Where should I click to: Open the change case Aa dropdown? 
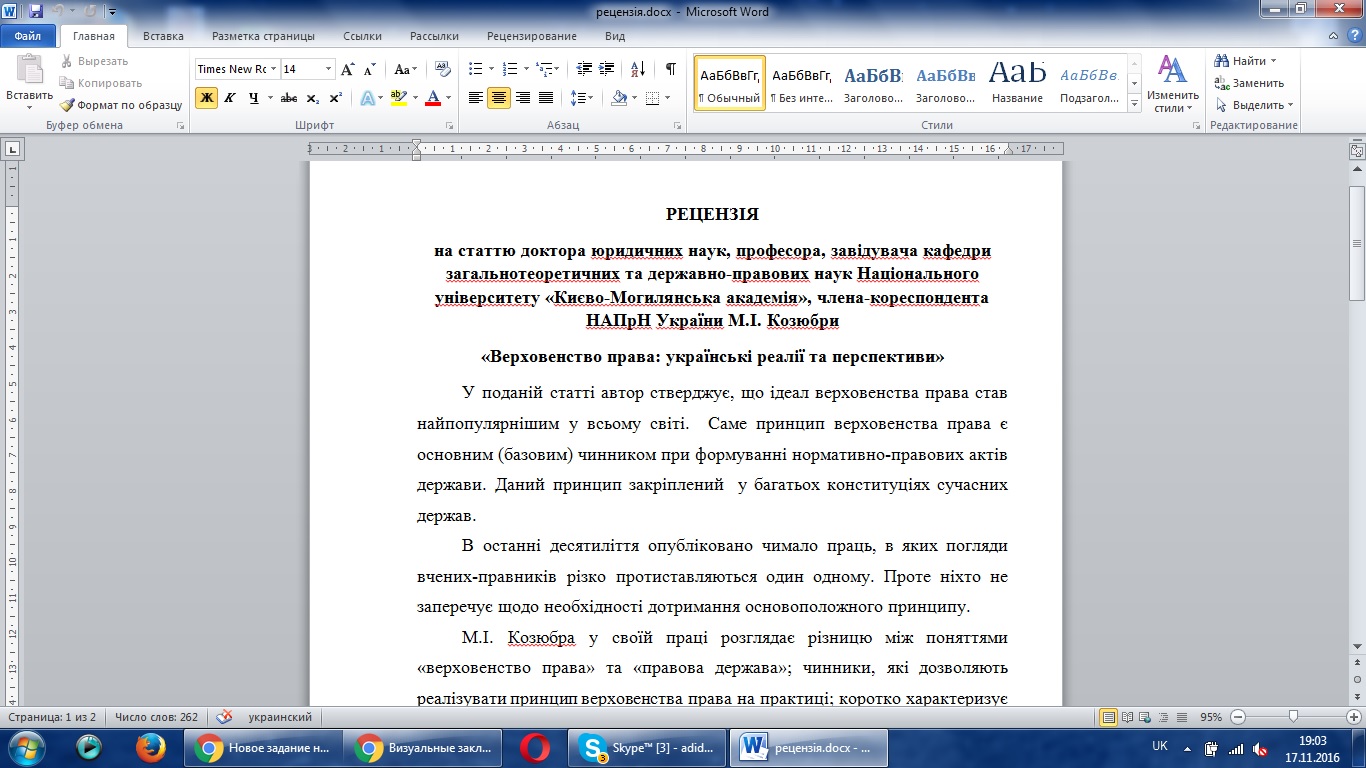point(405,69)
